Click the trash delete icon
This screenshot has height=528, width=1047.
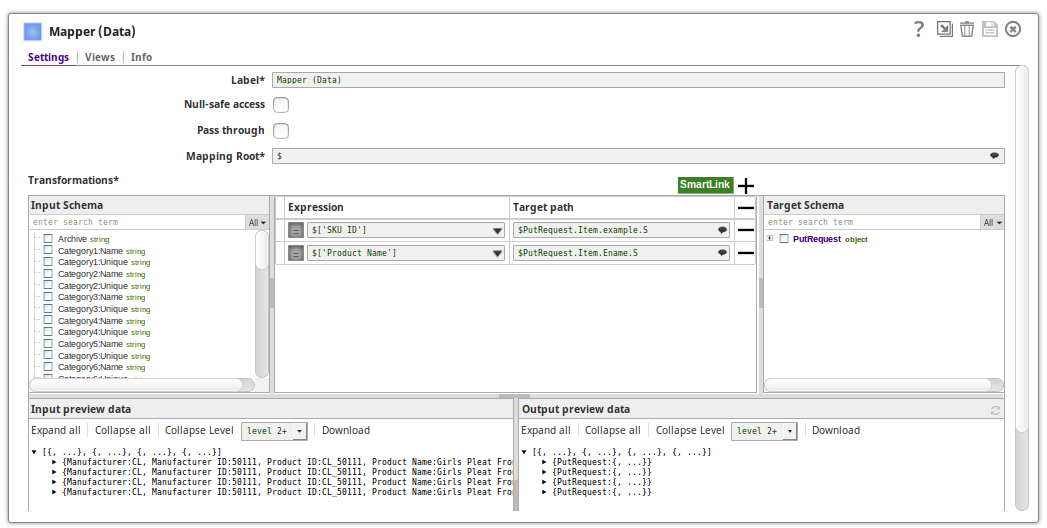(x=967, y=29)
